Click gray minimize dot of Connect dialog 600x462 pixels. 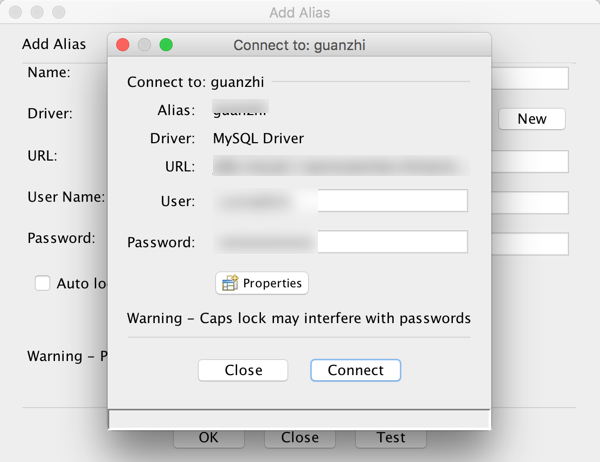click(x=145, y=45)
